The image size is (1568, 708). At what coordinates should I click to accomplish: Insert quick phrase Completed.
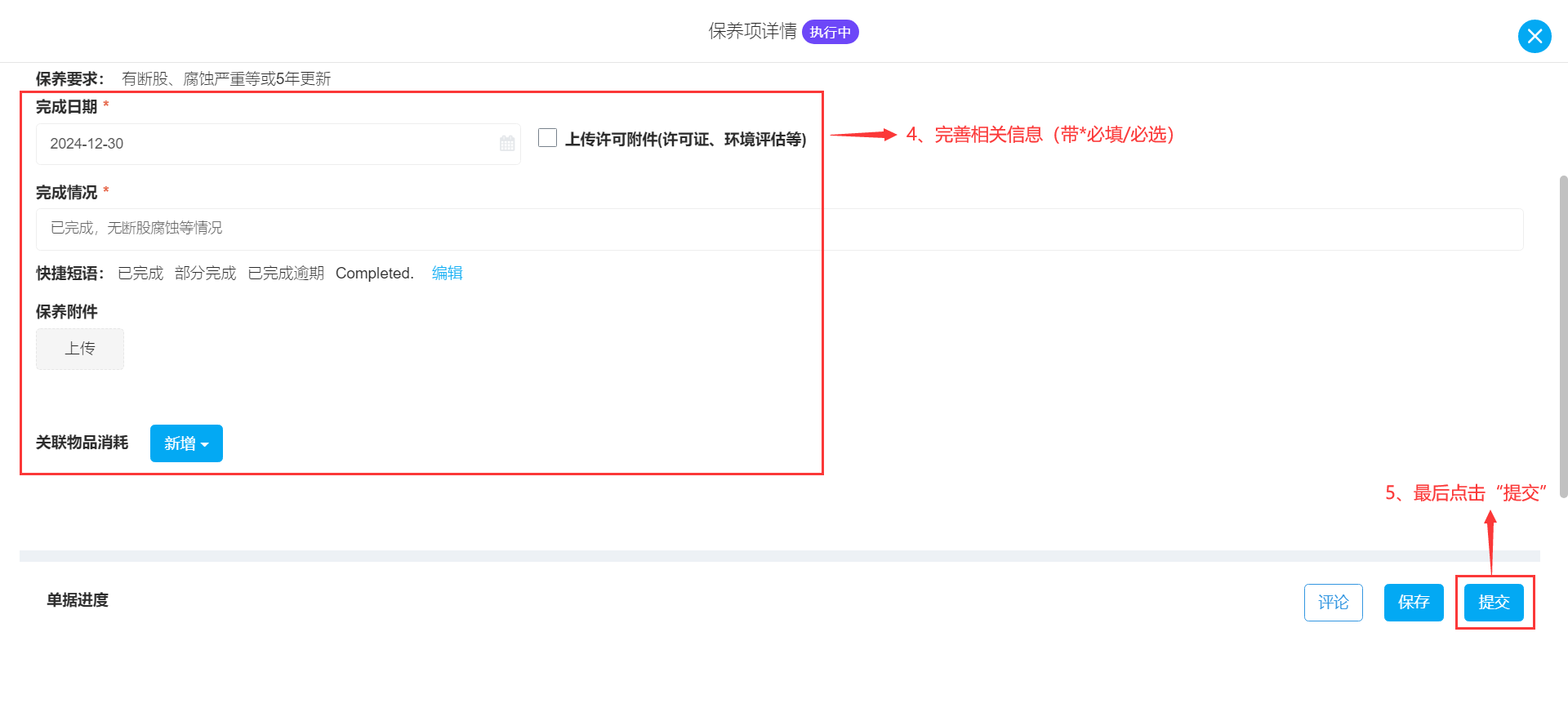tap(375, 273)
